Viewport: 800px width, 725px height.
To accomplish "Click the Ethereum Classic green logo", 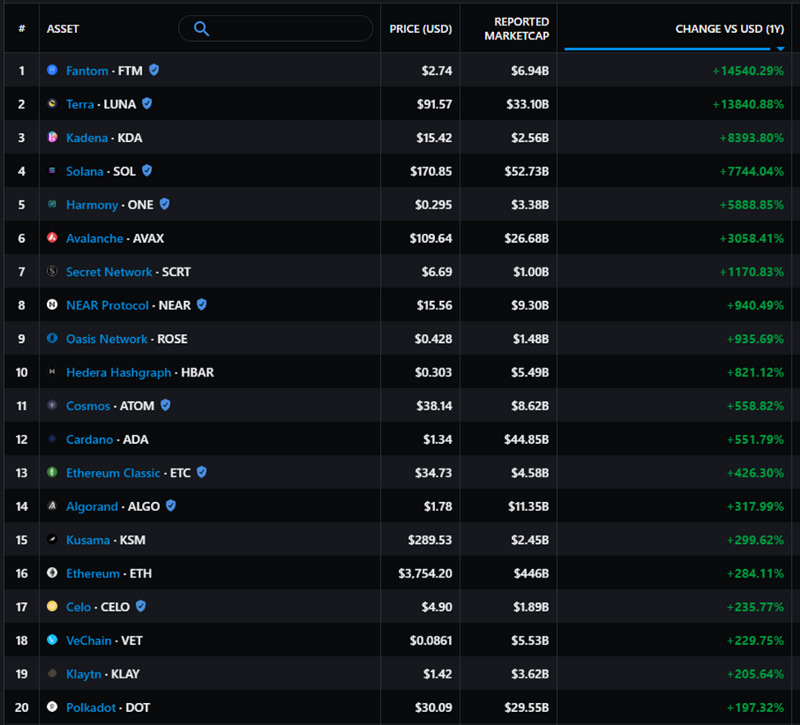I will click(52, 472).
